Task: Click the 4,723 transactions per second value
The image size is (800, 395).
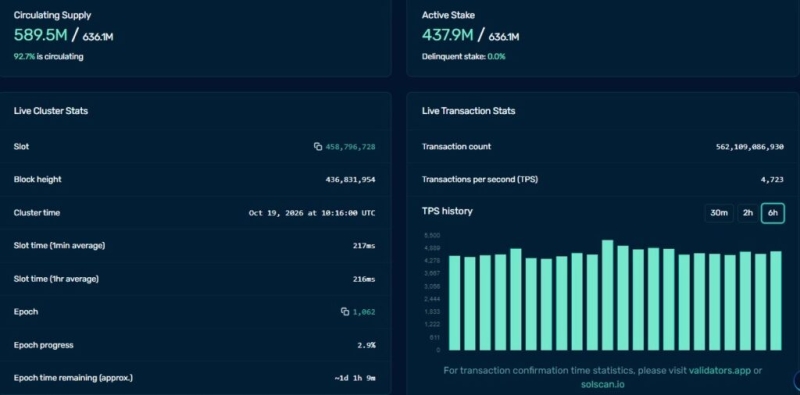Action: click(x=772, y=180)
